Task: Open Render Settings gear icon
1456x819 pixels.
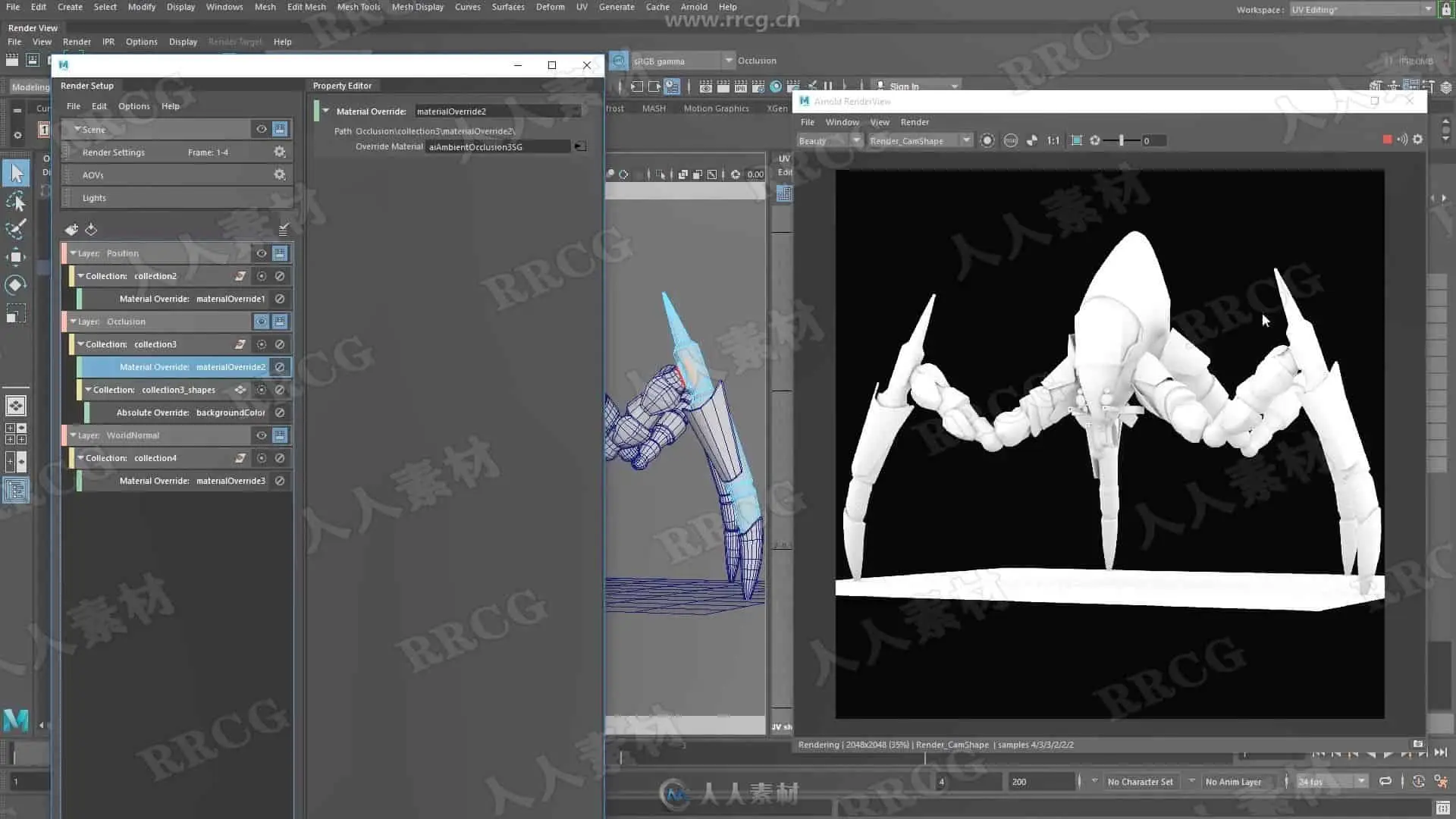Action: click(280, 152)
